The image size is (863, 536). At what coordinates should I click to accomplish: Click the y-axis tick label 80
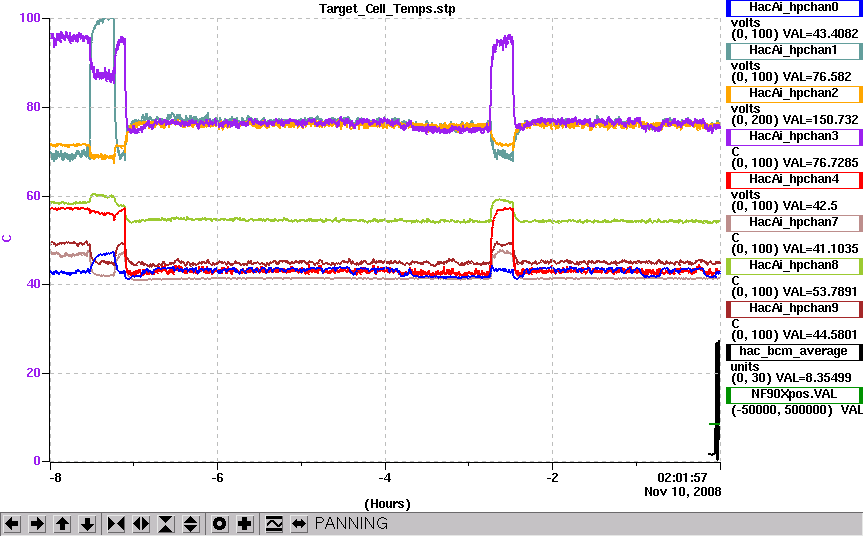tap(34, 107)
